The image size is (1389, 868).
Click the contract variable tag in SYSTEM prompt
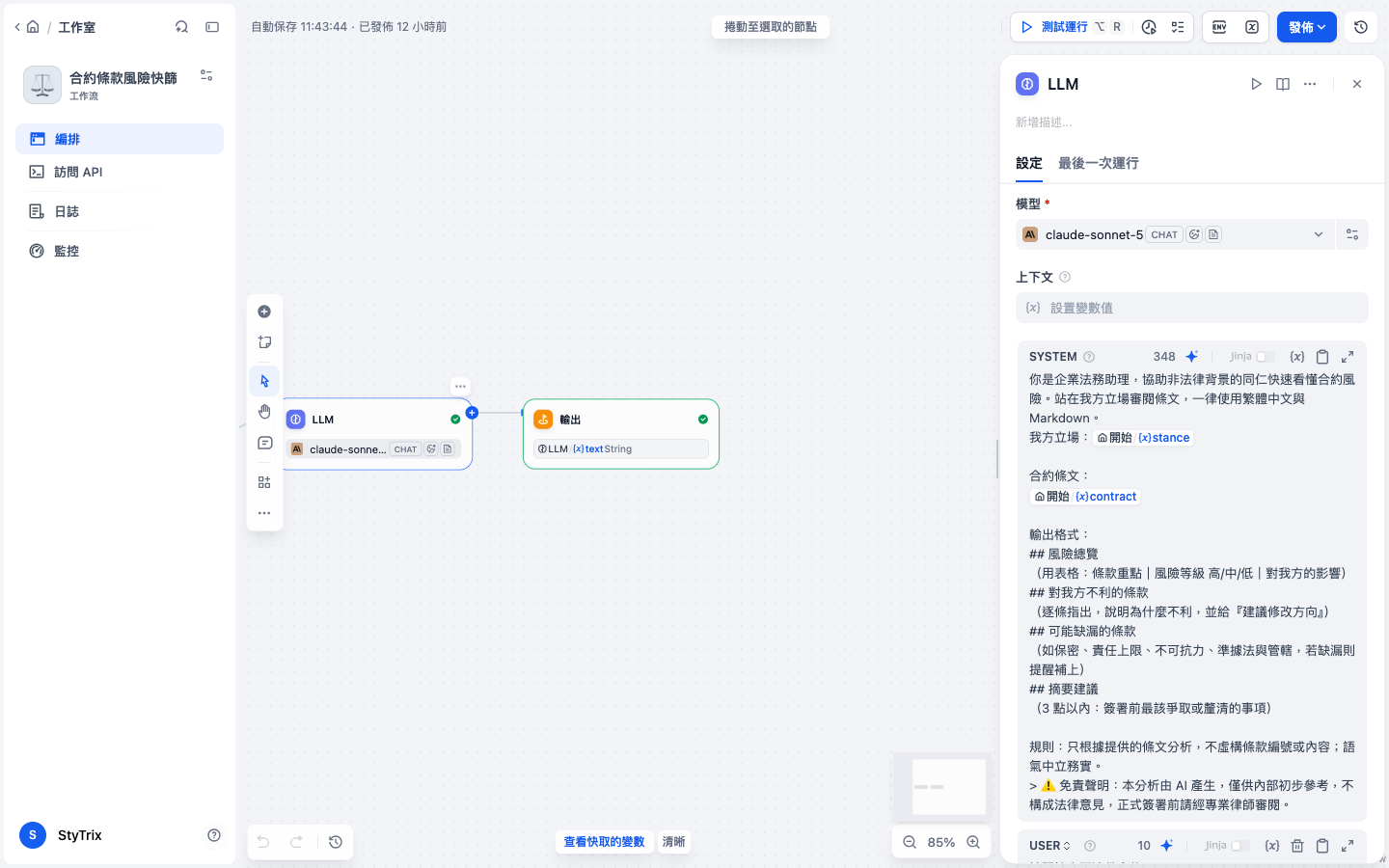click(1085, 497)
